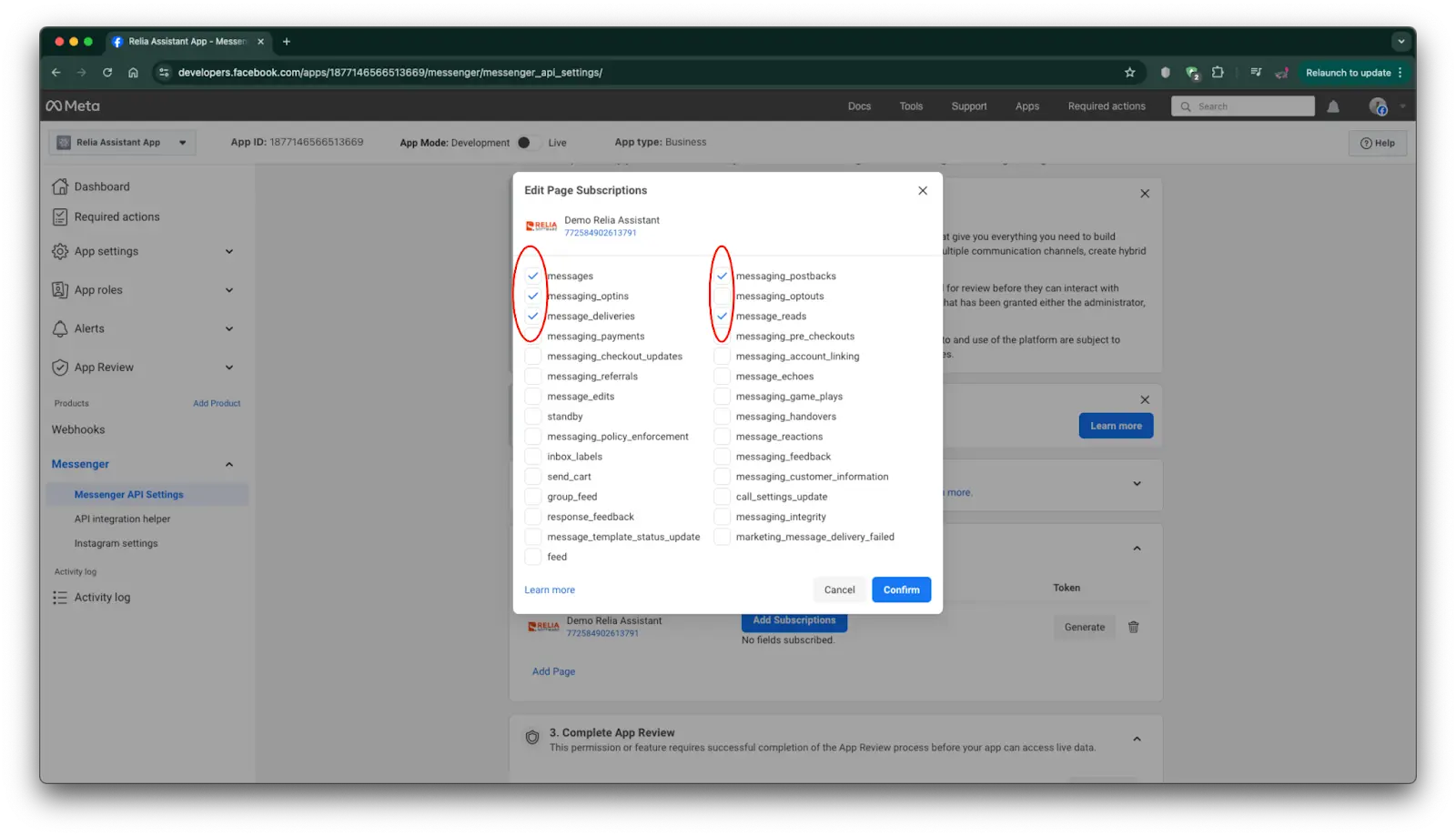1456x836 pixels.
Task: Enable the messaging_payments subscription
Action: tap(532, 336)
